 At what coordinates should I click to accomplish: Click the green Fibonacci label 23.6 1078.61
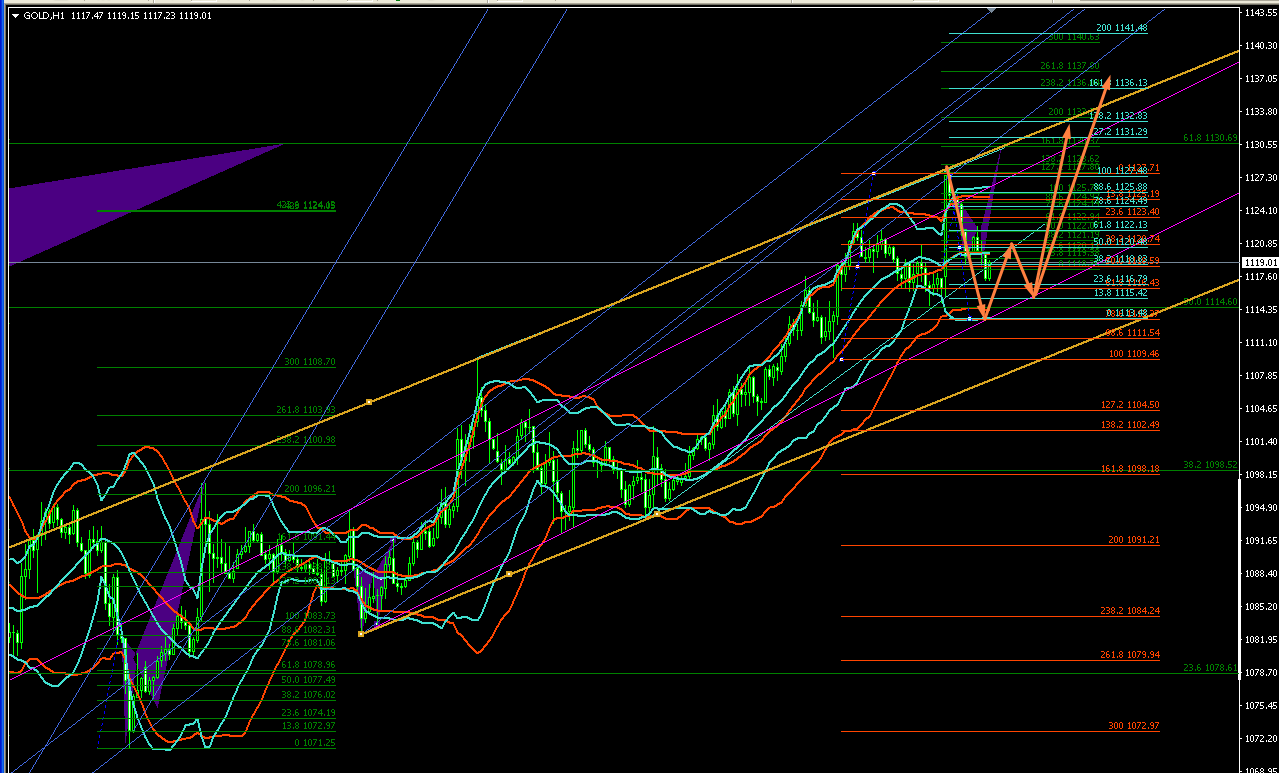(x=1210, y=667)
